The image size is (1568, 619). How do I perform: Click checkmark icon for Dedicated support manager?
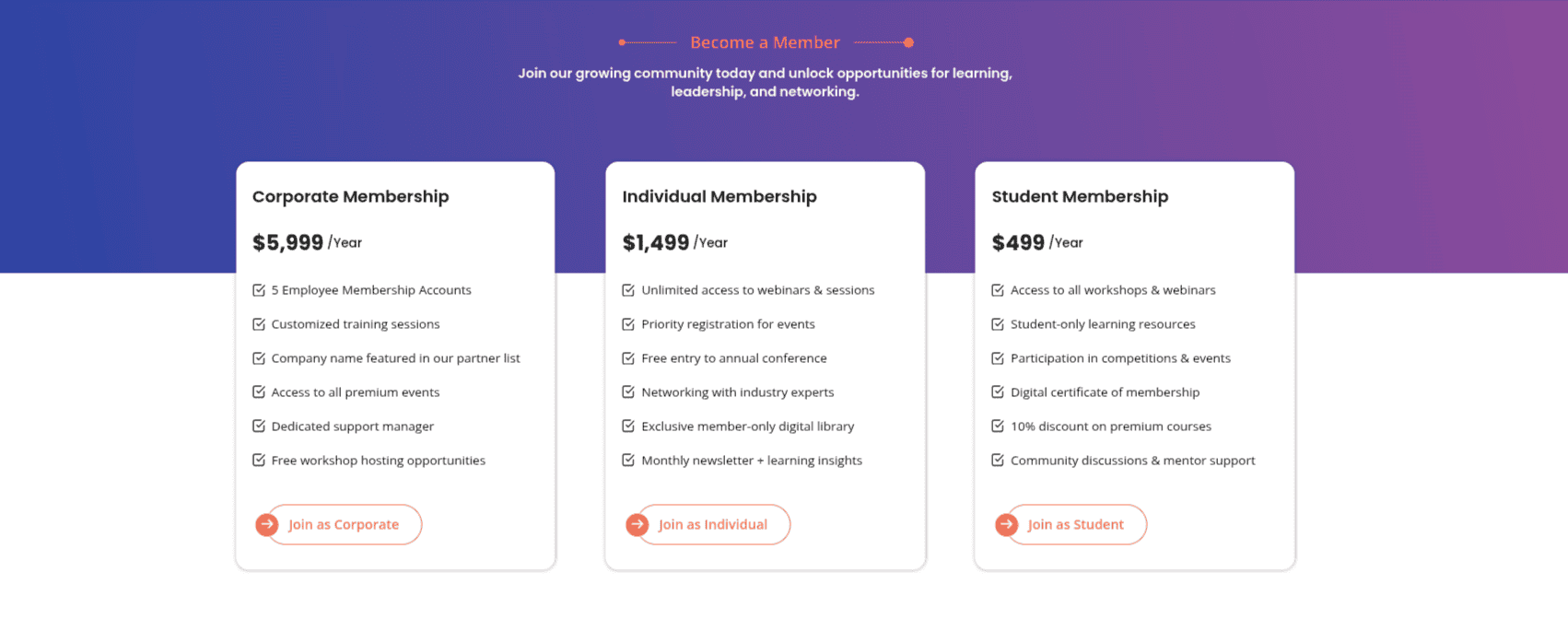(259, 426)
